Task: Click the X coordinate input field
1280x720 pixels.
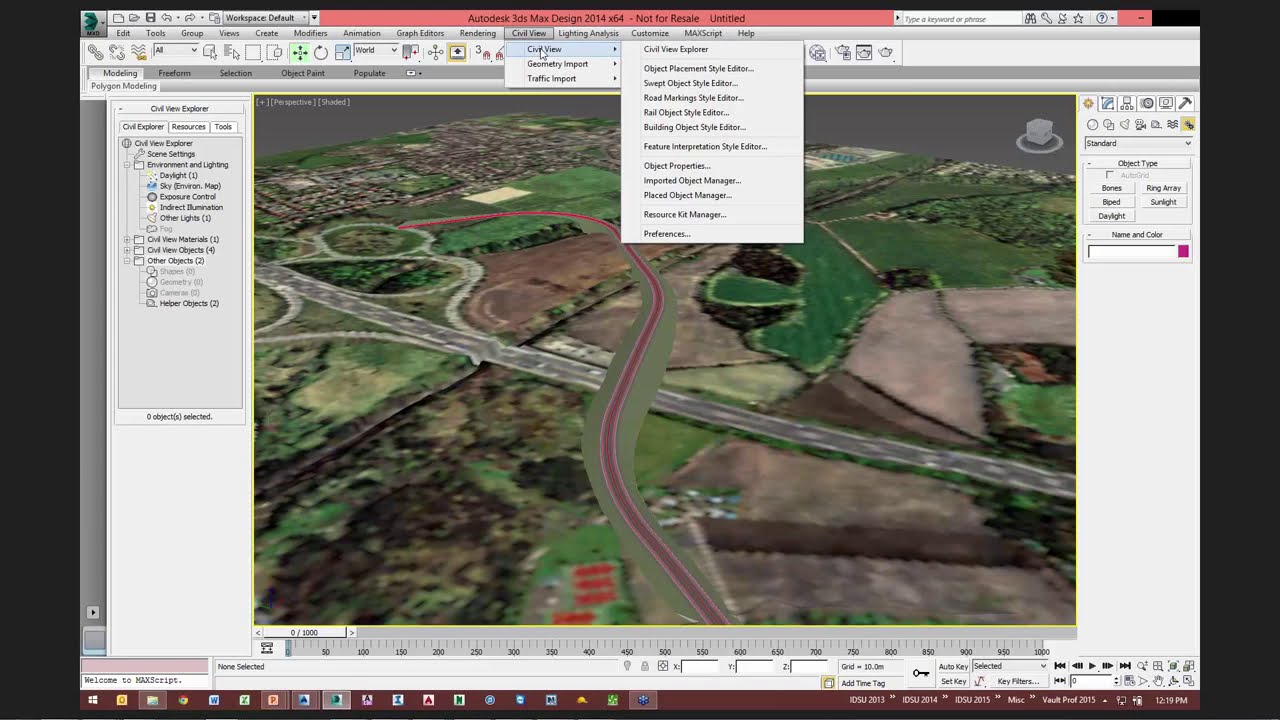Action: click(x=701, y=666)
